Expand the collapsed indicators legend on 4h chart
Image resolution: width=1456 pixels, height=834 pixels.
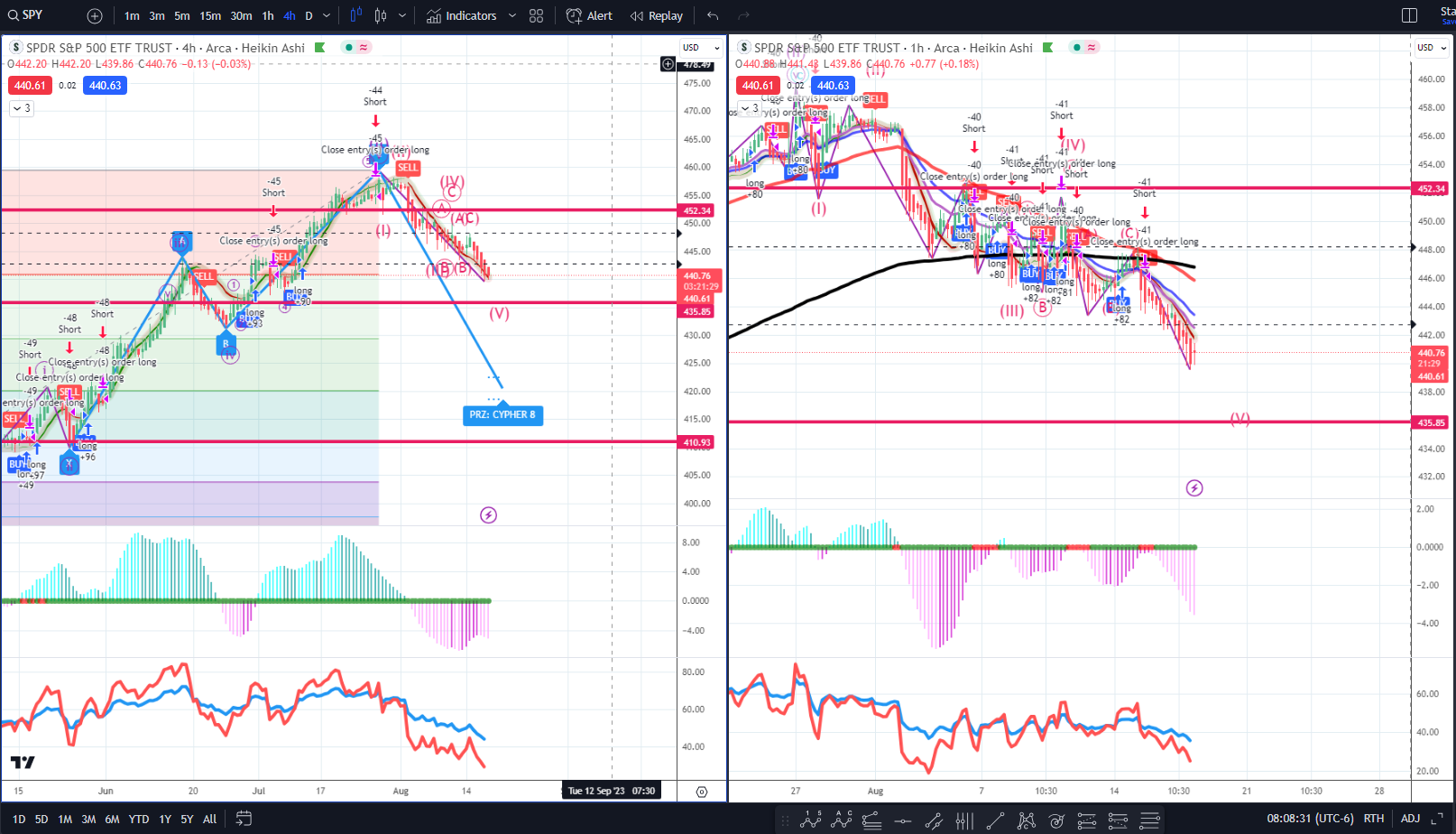click(21, 108)
